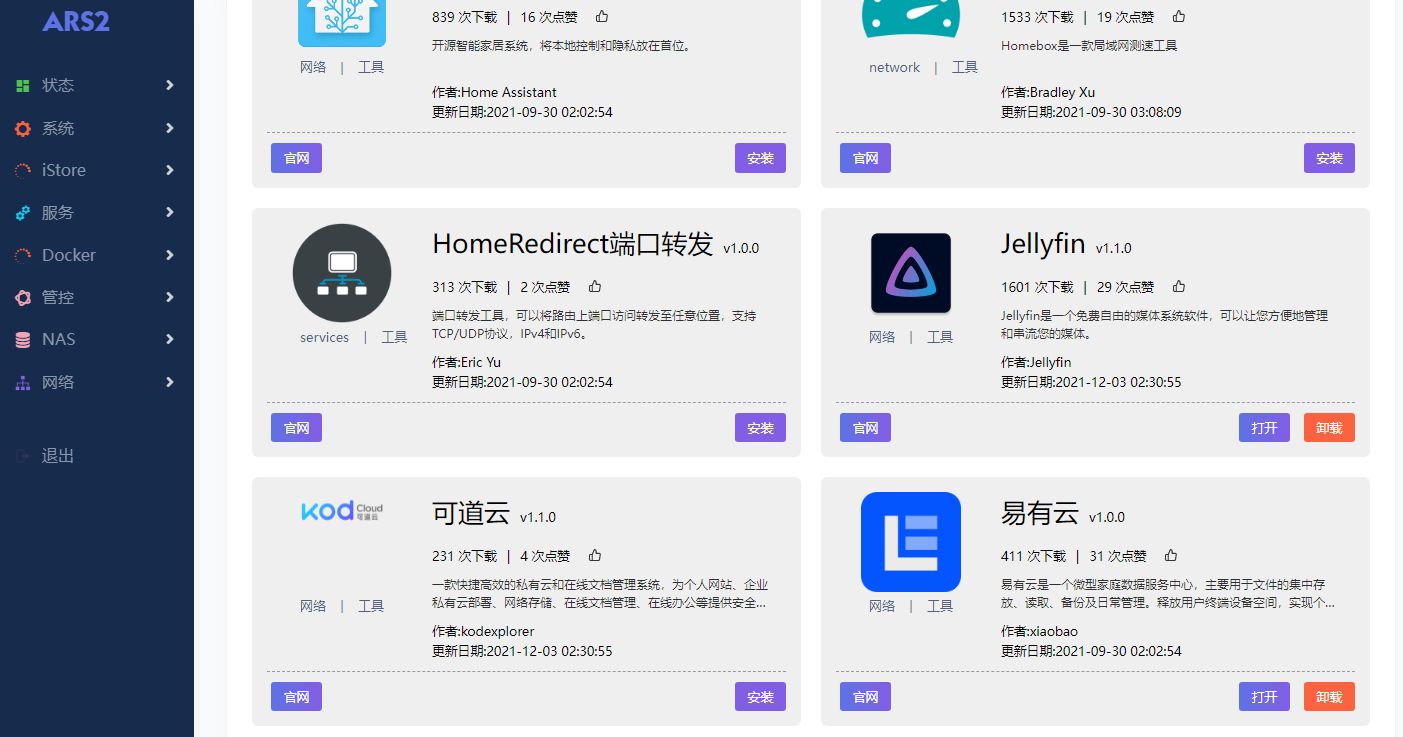Install Home Assistant with 安装 button
The width and height of the screenshot is (1403, 737).
coord(760,158)
